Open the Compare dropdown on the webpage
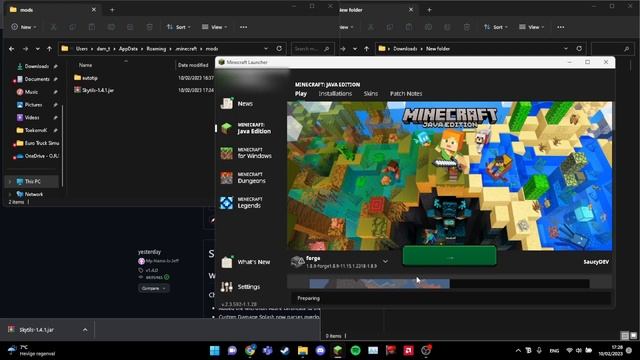This screenshot has height=360, width=640. pos(153,288)
